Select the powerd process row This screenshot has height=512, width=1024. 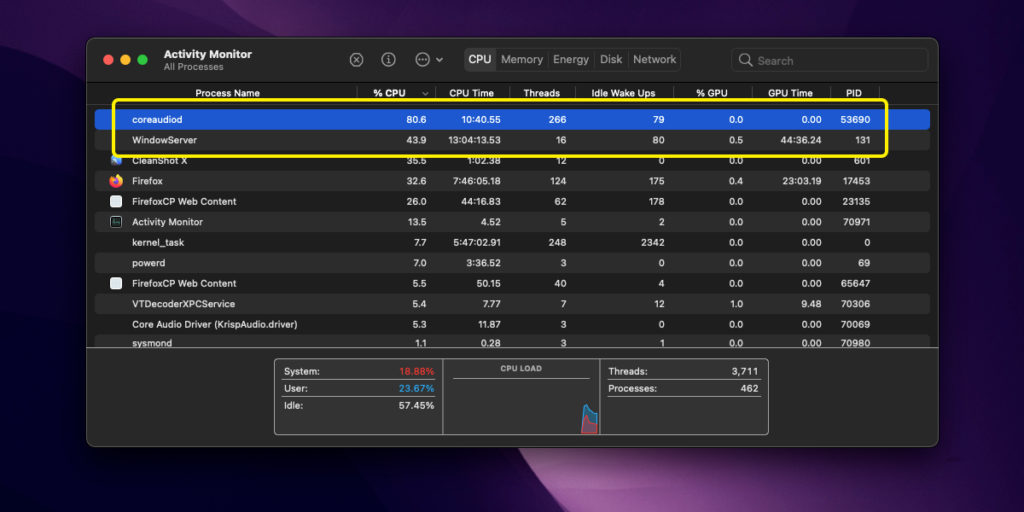(x=513, y=263)
